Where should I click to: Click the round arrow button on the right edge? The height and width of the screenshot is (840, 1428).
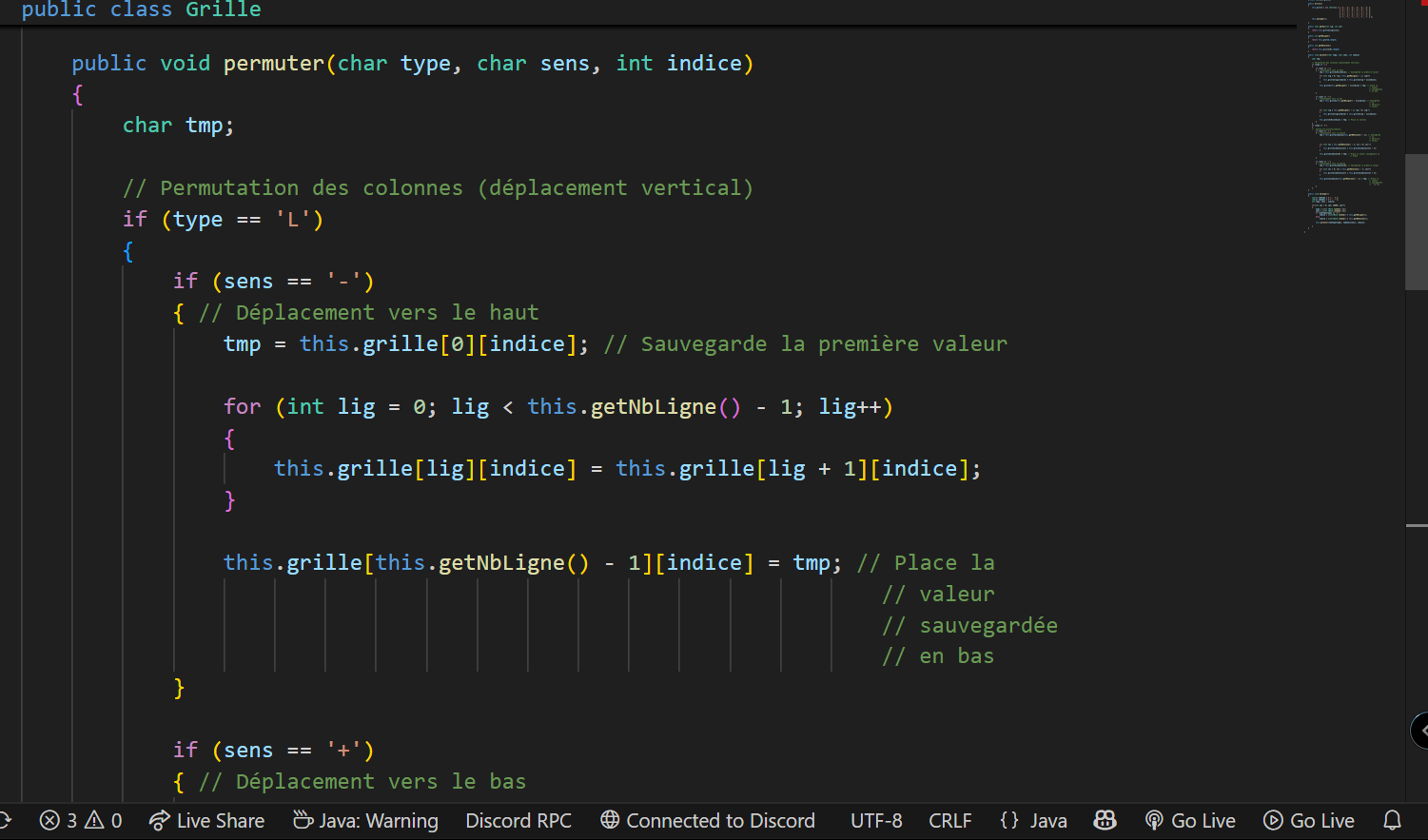tap(1419, 731)
